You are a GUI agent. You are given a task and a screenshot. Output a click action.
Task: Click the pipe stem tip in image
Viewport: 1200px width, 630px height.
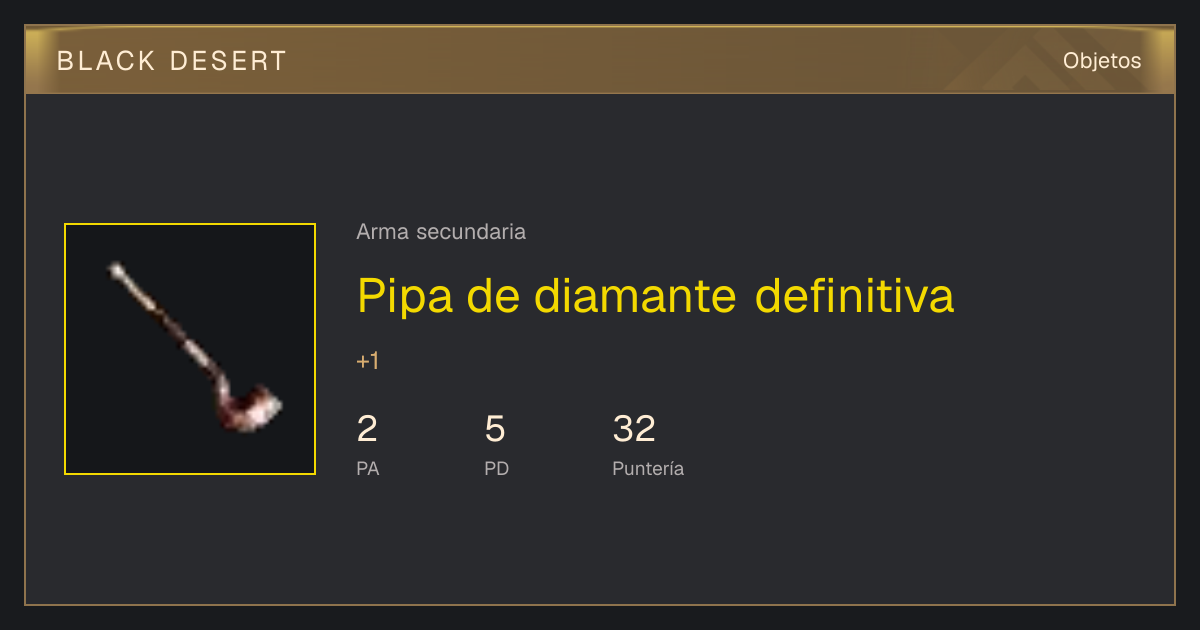pos(116,268)
